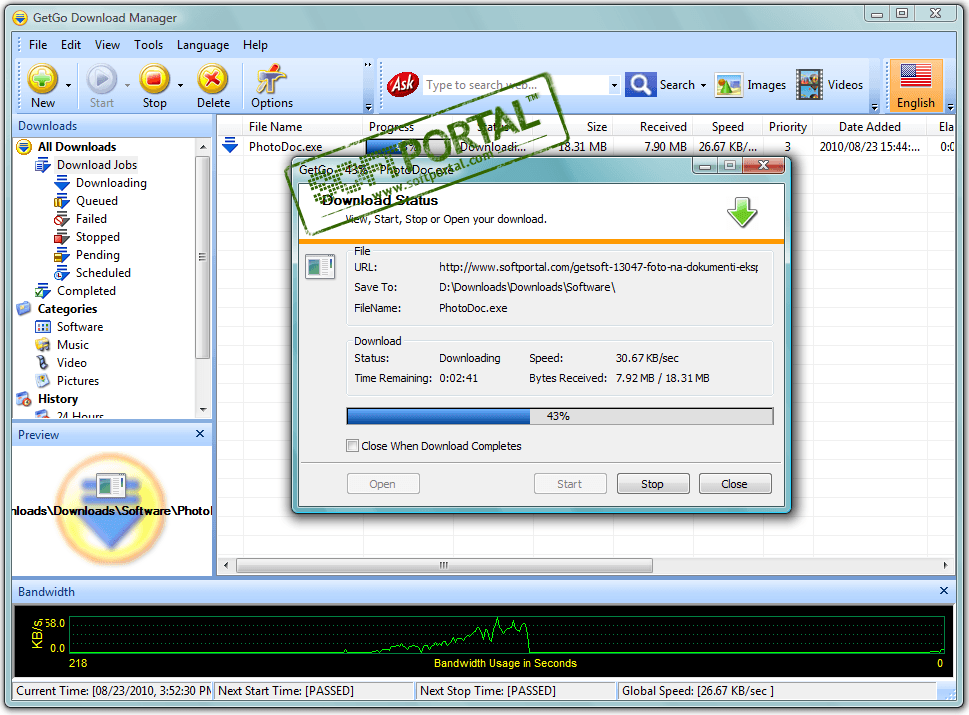Open the Help menu
This screenshot has width=969, height=715.
click(x=255, y=44)
